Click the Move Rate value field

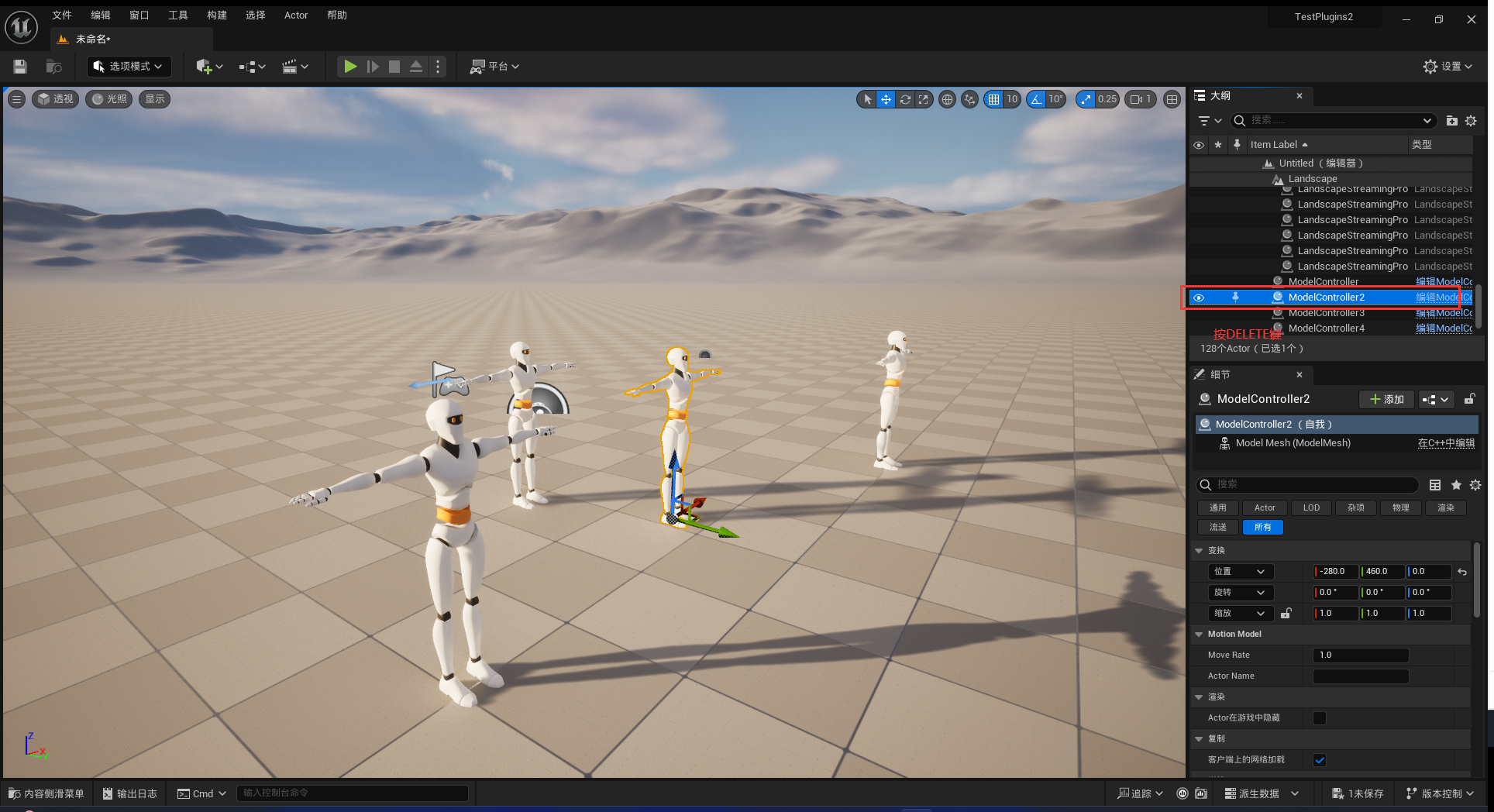point(1361,655)
